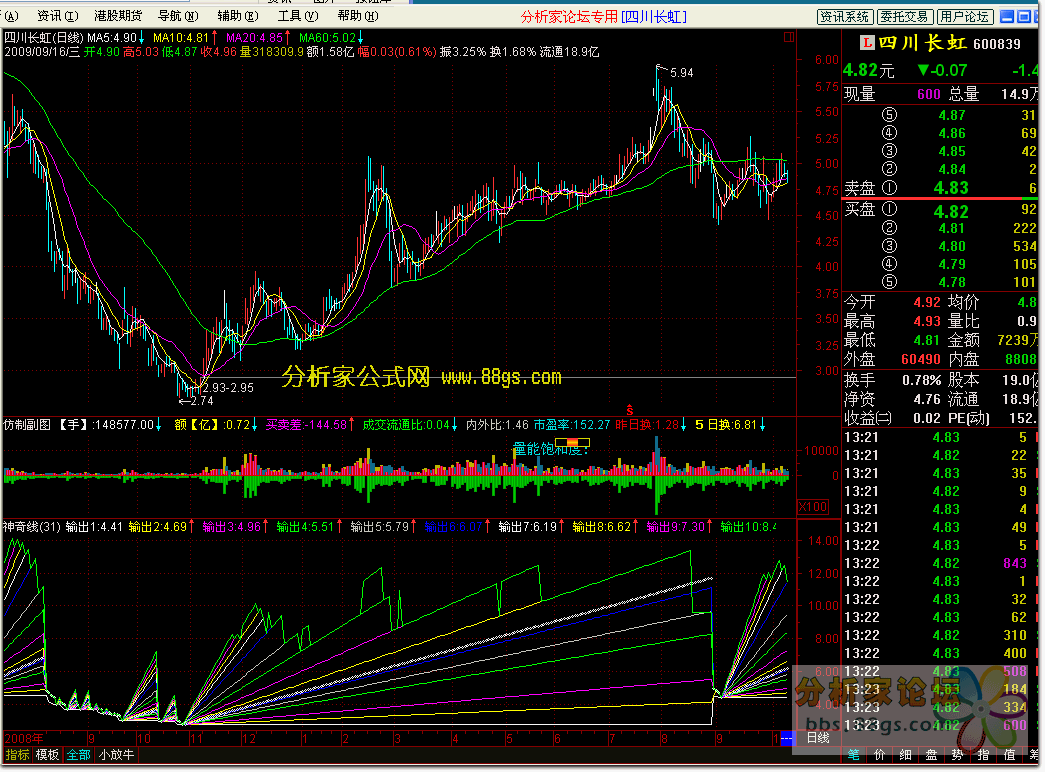The width and height of the screenshot is (1045, 772).
Task: Click the 输出2:4.69 label
Action: pyautogui.click(x=158, y=527)
